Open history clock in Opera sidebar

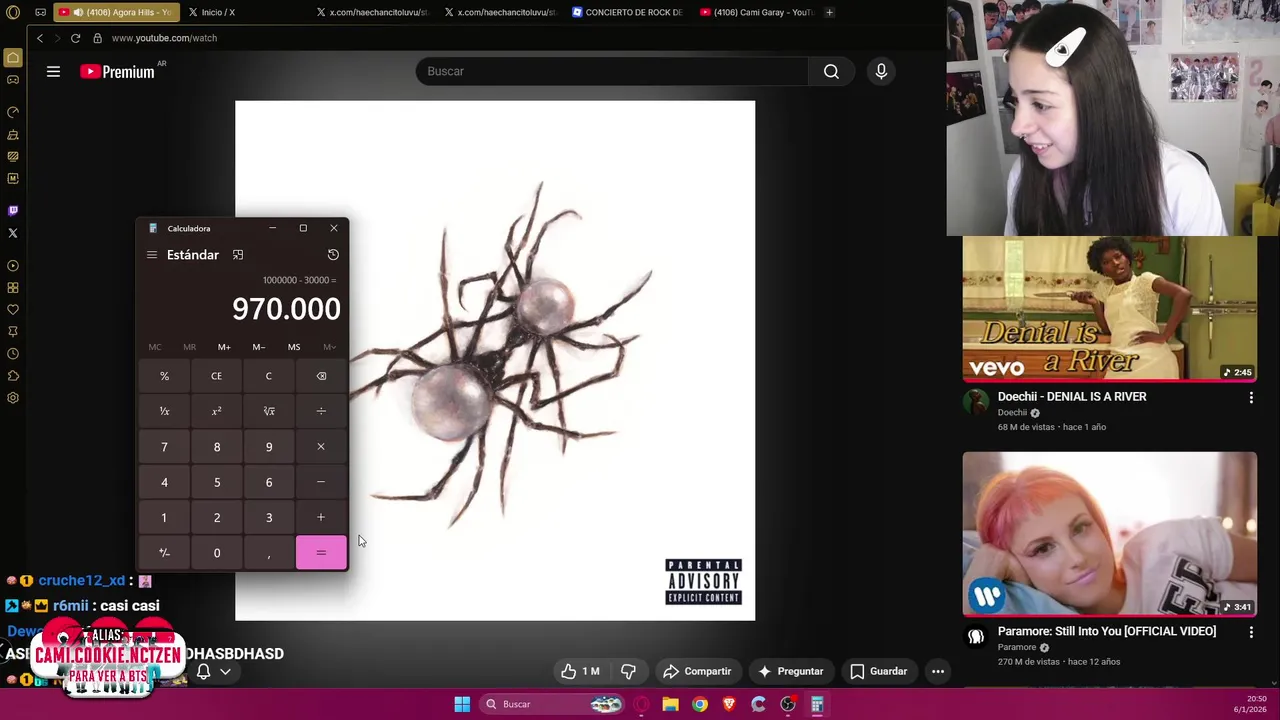click(13, 354)
